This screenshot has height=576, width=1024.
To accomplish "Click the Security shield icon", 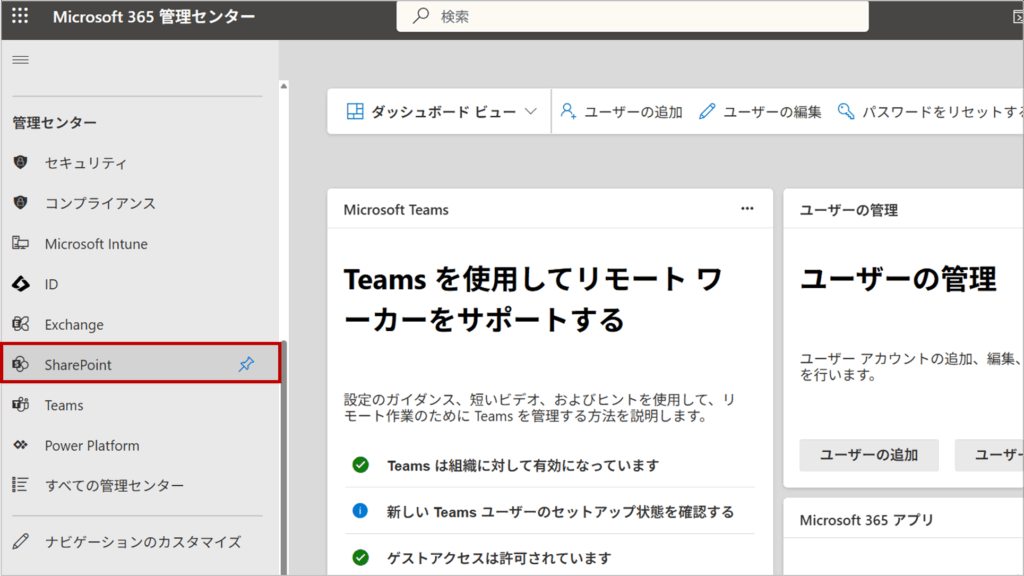I will (x=20, y=162).
